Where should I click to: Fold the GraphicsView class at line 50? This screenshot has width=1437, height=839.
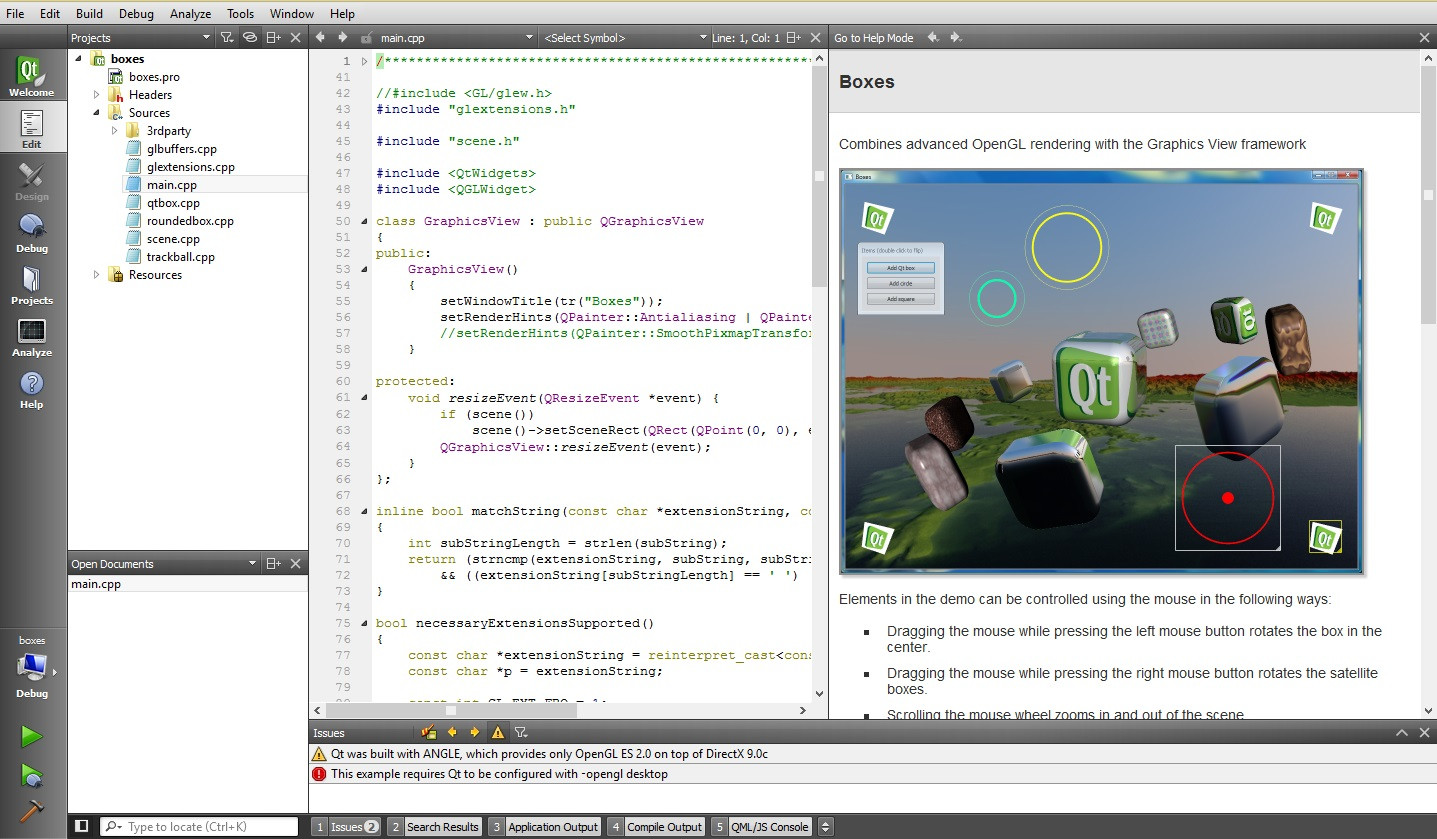365,221
